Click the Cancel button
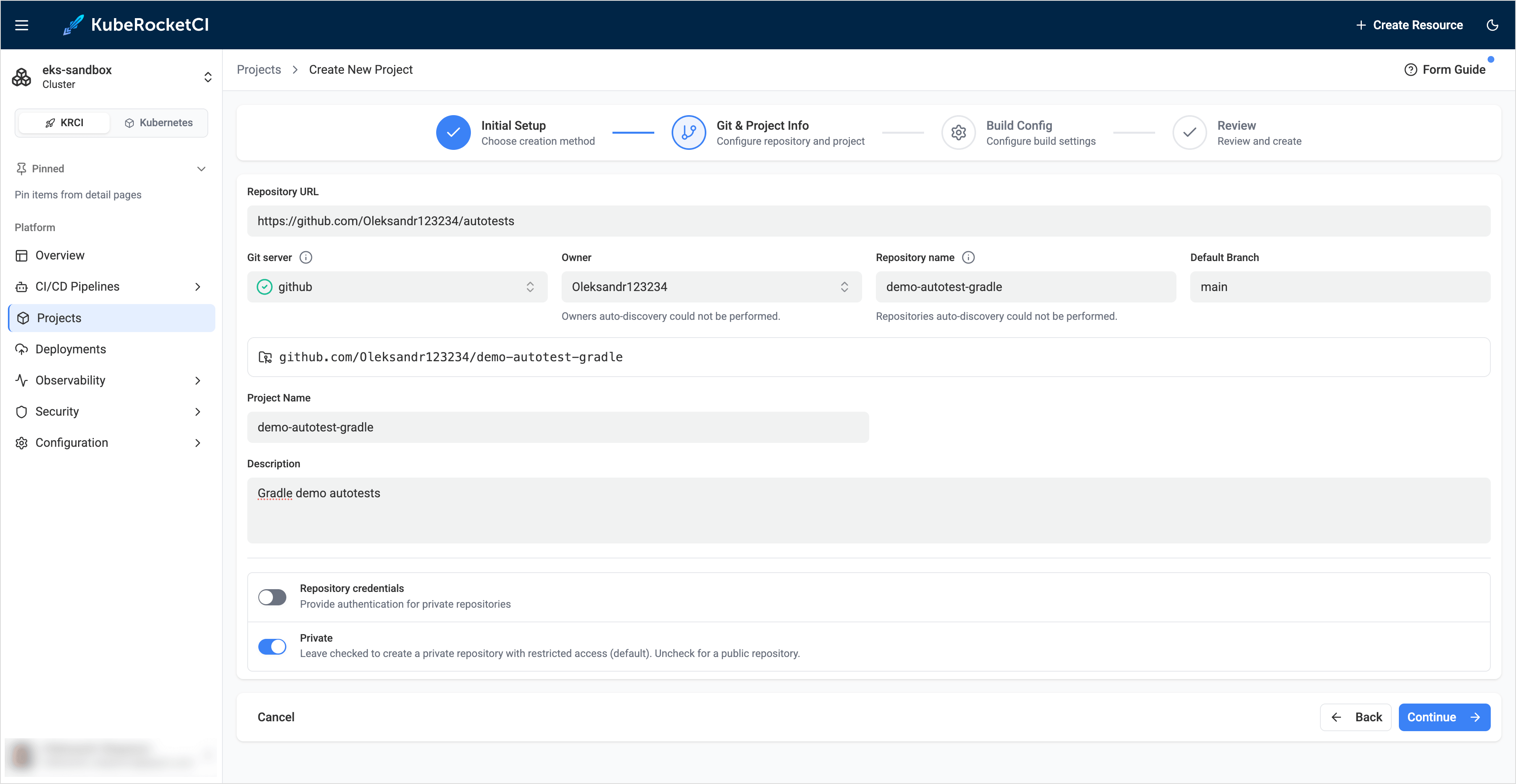The image size is (1516, 784). (x=276, y=717)
